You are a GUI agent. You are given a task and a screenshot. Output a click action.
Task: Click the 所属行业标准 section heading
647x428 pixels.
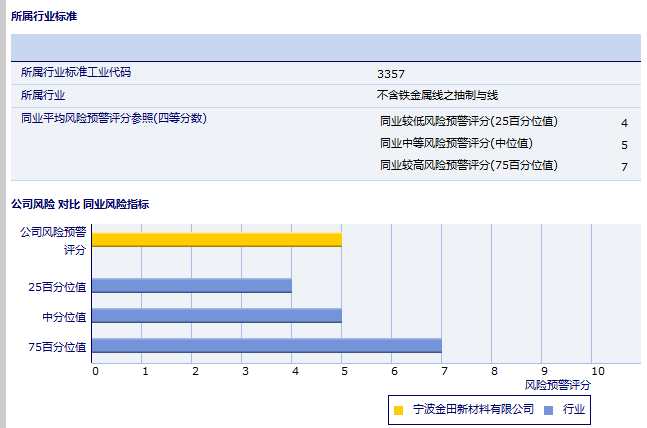point(43,17)
